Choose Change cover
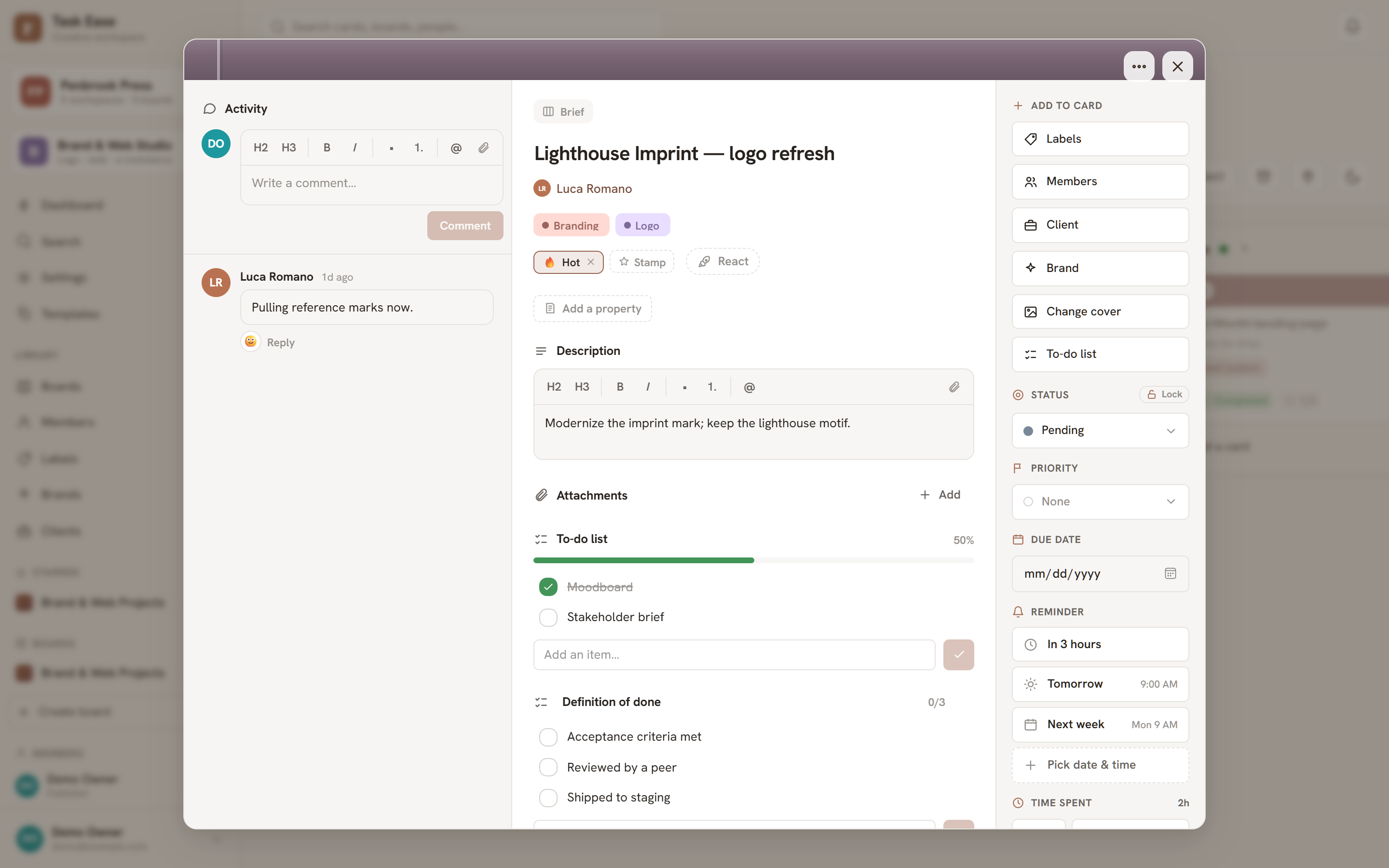 (x=1100, y=312)
